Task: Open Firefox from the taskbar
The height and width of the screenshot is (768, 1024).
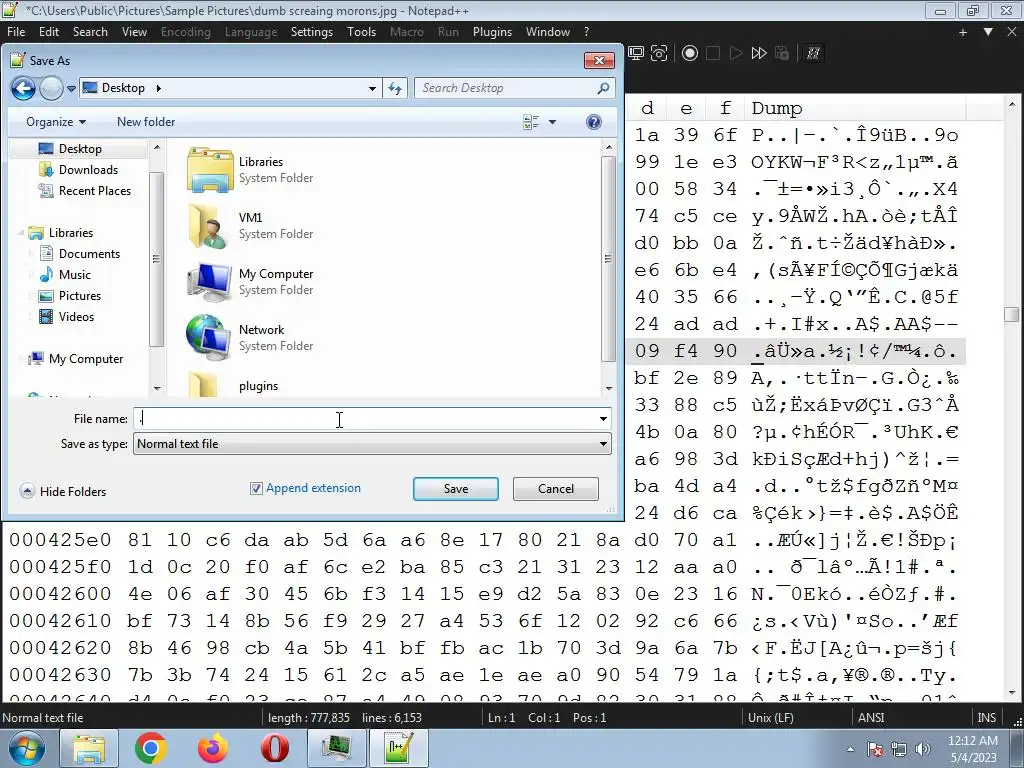Action: coord(213,748)
